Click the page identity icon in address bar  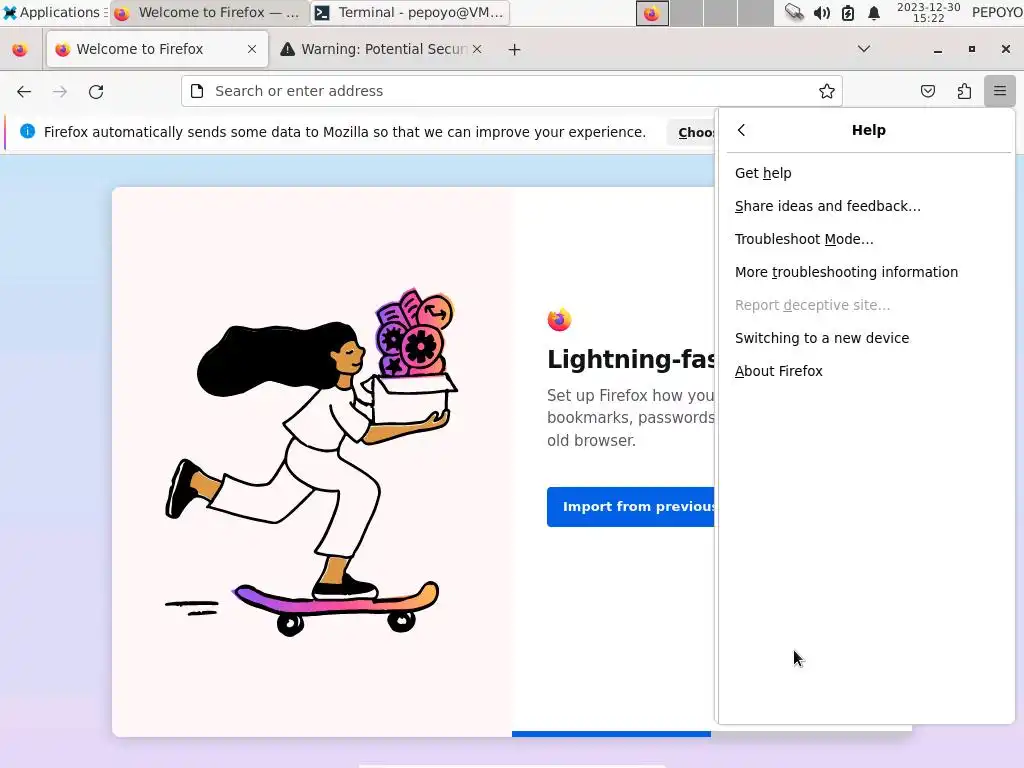pyautogui.click(x=197, y=91)
